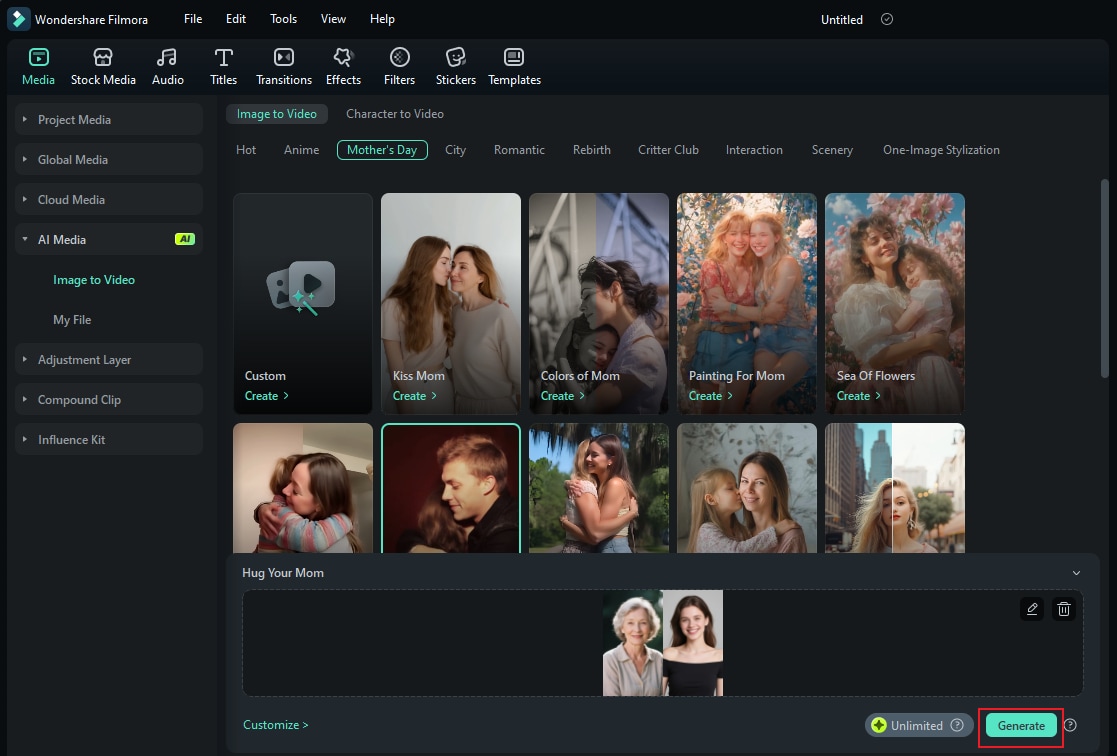Click the saved status check icon next to Untitled

pyautogui.click(x=887, y=19)
